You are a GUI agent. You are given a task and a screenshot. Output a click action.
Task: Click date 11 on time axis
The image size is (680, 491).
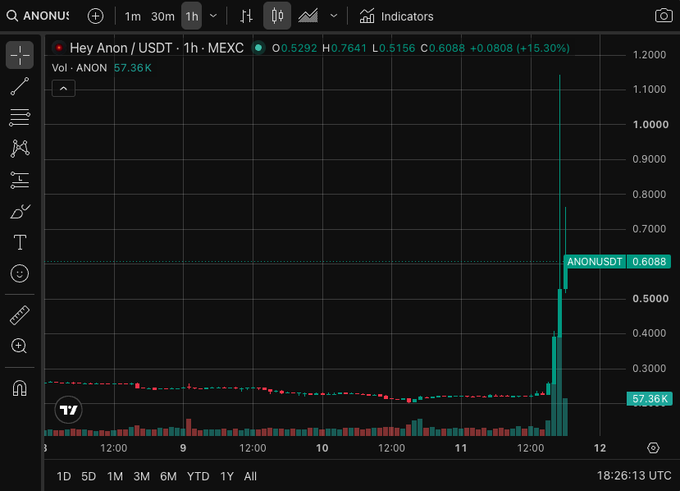(x=461, y=448)
